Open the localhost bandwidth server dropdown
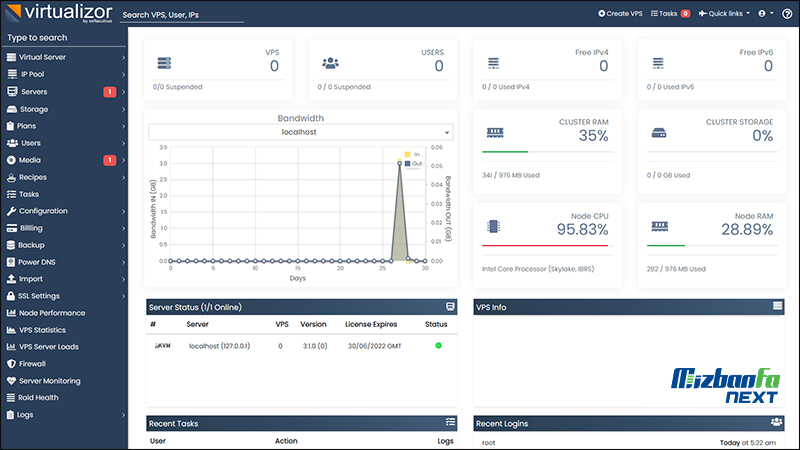 (x=300, y=132)
